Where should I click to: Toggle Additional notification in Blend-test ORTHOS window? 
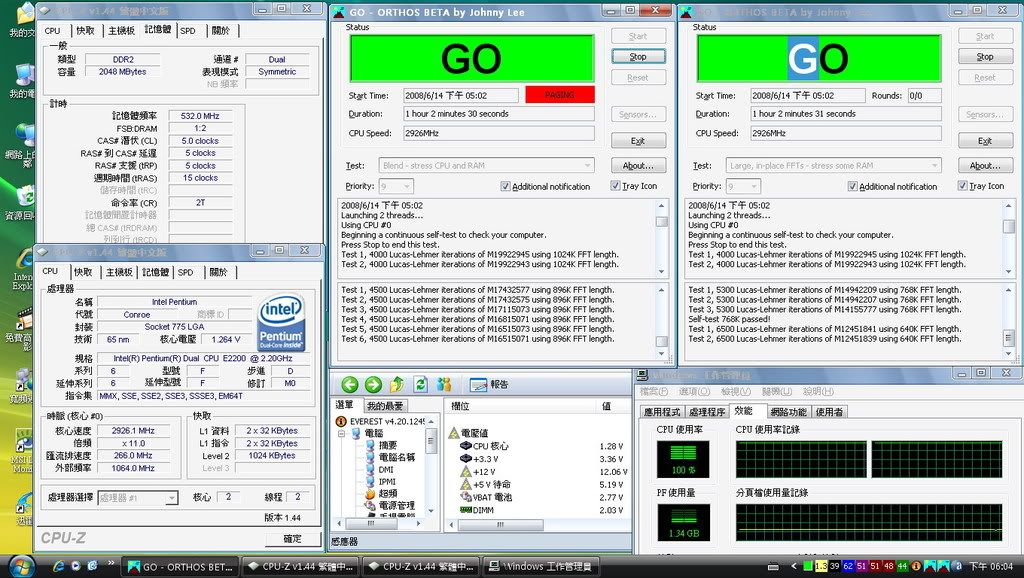(505, 186)
